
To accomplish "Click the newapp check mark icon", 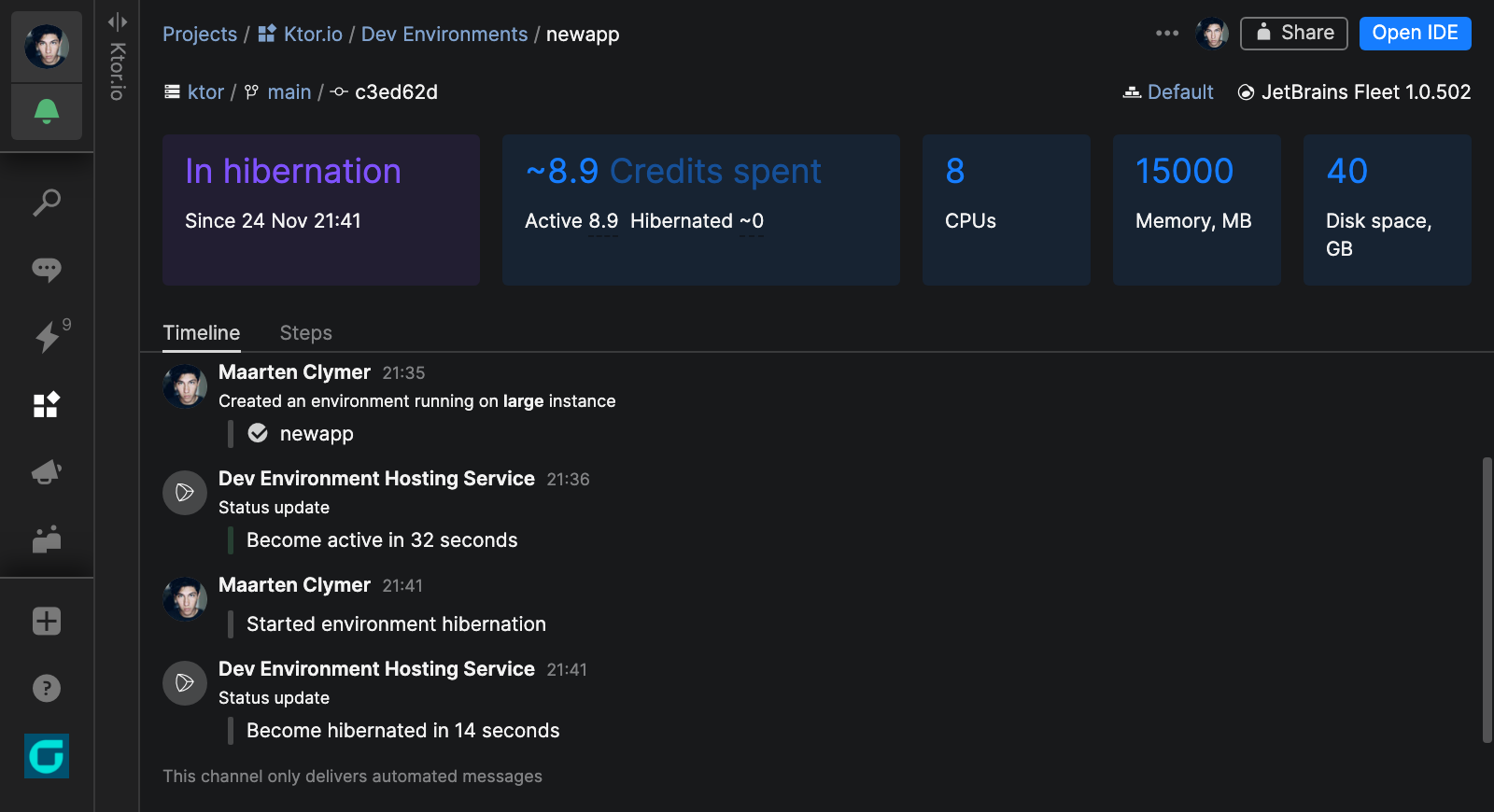I will point(258,433).
